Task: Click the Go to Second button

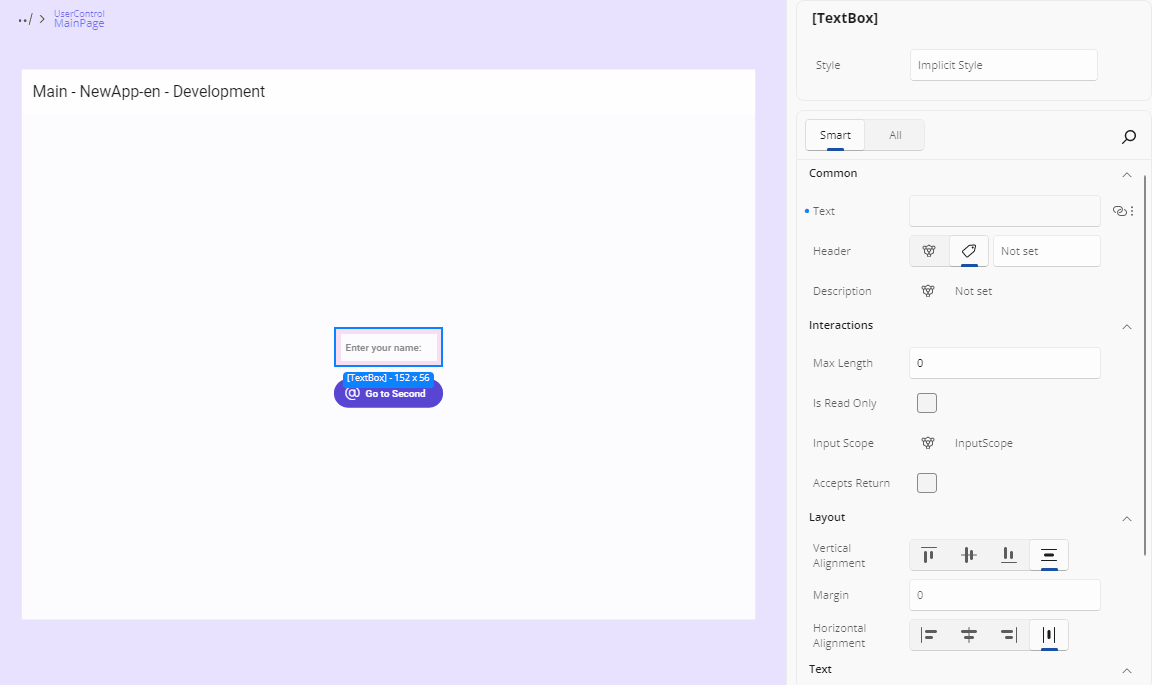Action: (x=395, y=393)
